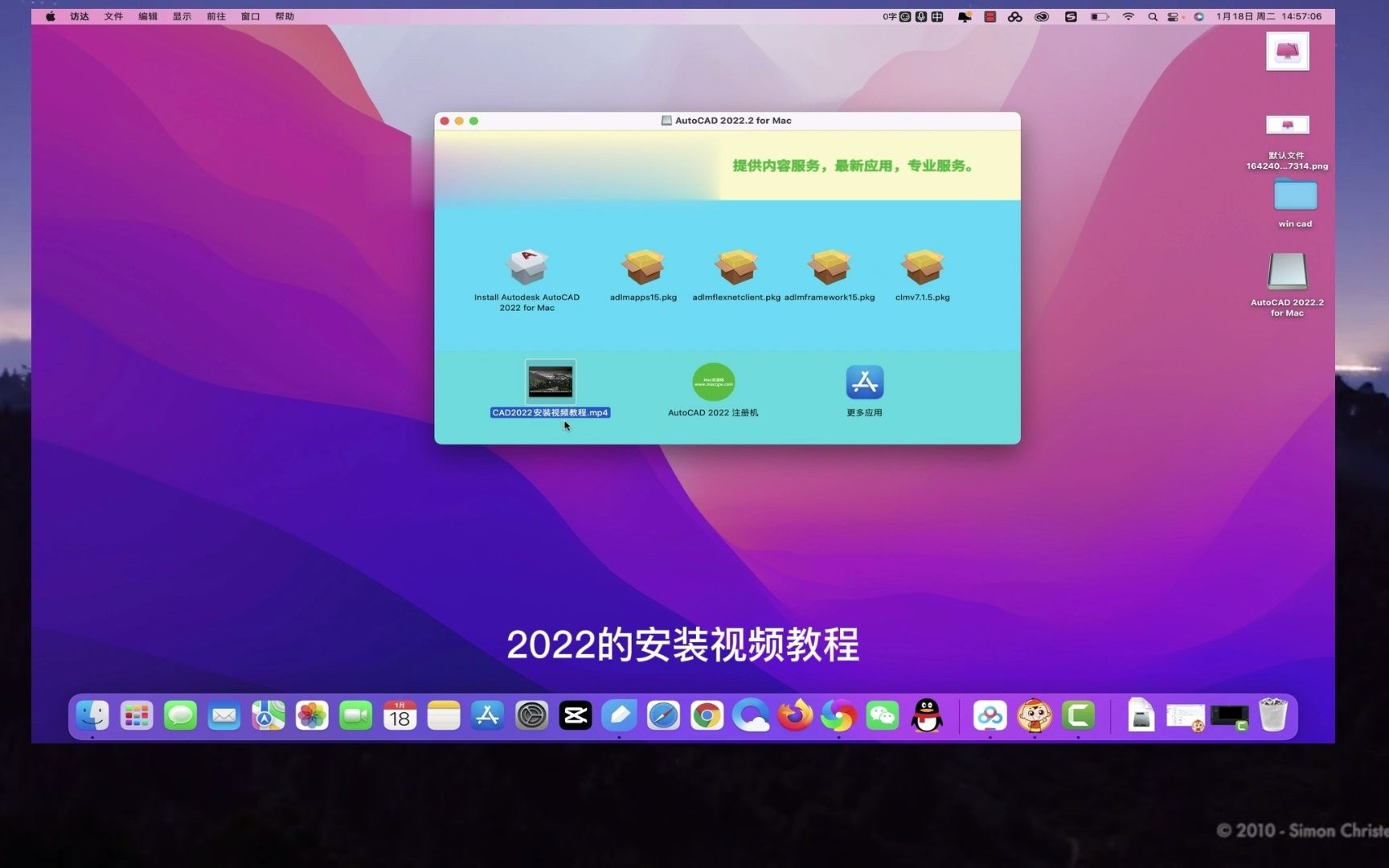
Task: Click the win cad folder on the desktop
Action: (1295, 195)
